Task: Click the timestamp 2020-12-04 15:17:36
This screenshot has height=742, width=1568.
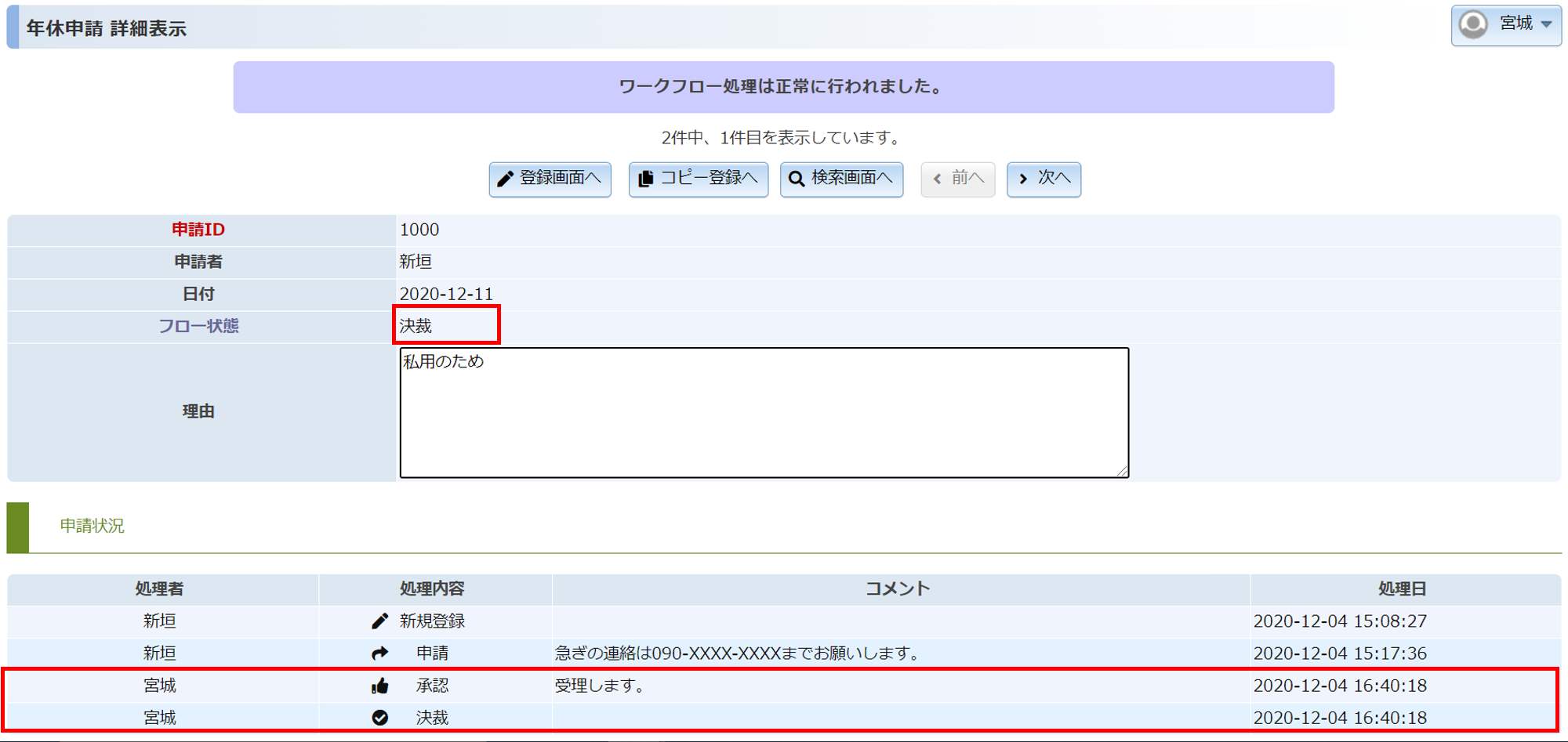Action: pos(1340,653)
